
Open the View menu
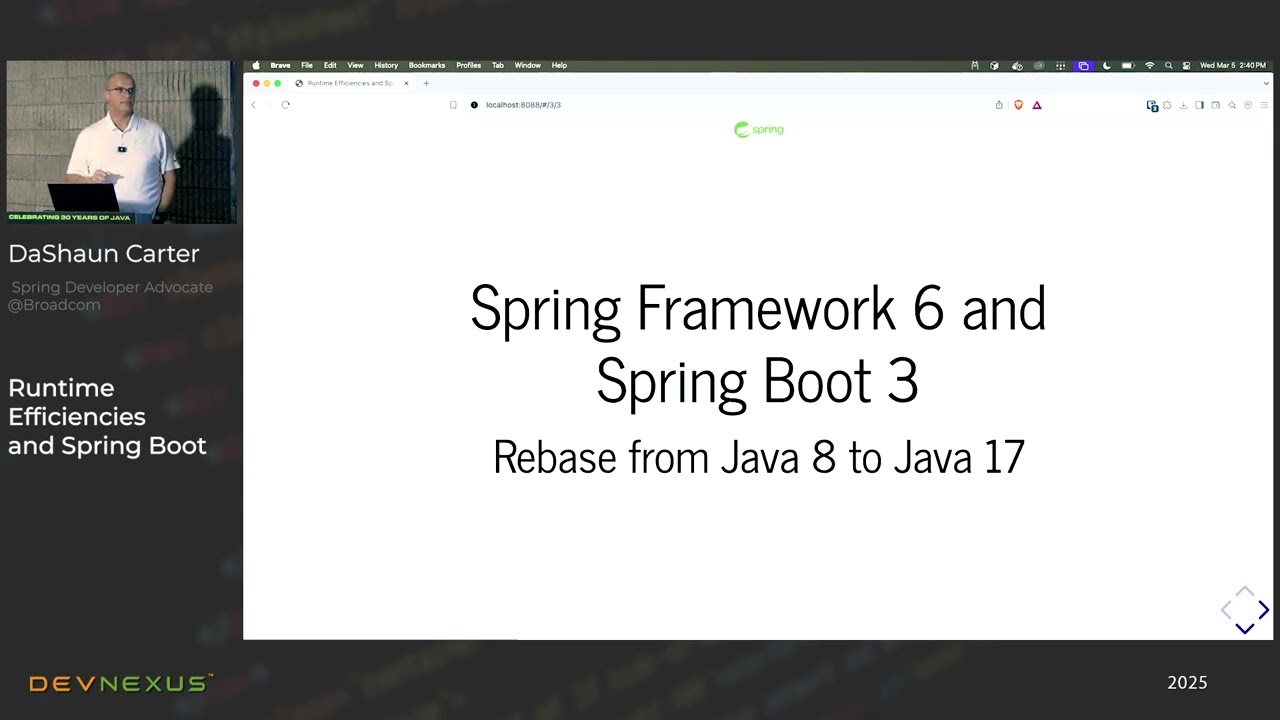[x=355, y=65]
